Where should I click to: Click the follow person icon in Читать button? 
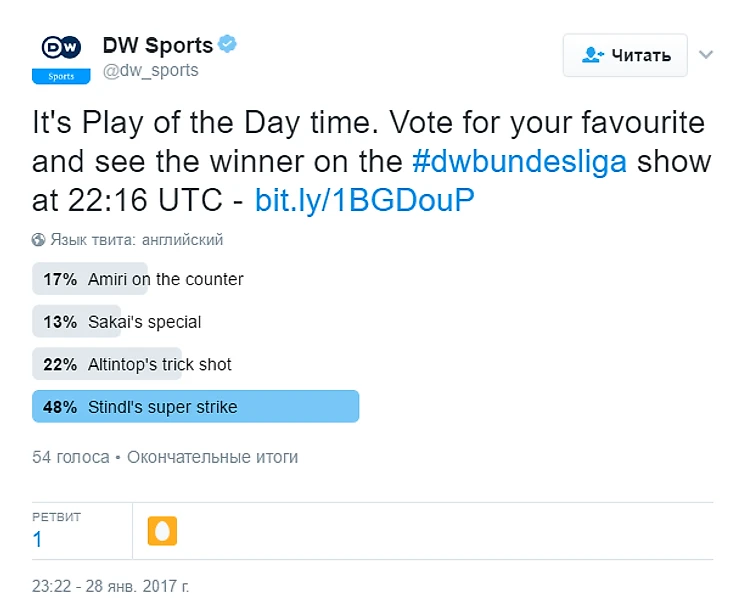click(593, 55)
